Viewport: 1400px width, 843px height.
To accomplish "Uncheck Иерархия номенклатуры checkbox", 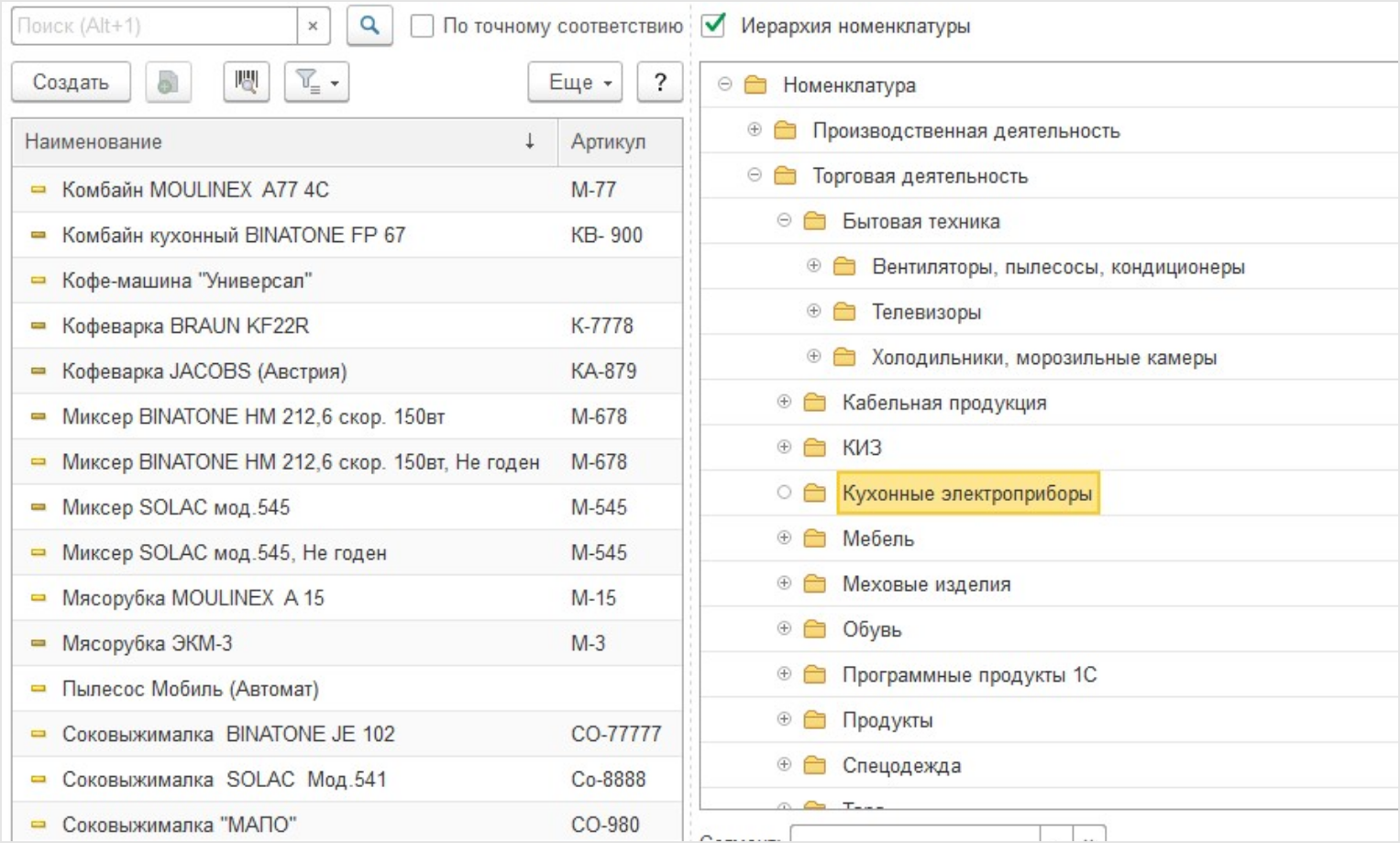I will pos(714,26).
